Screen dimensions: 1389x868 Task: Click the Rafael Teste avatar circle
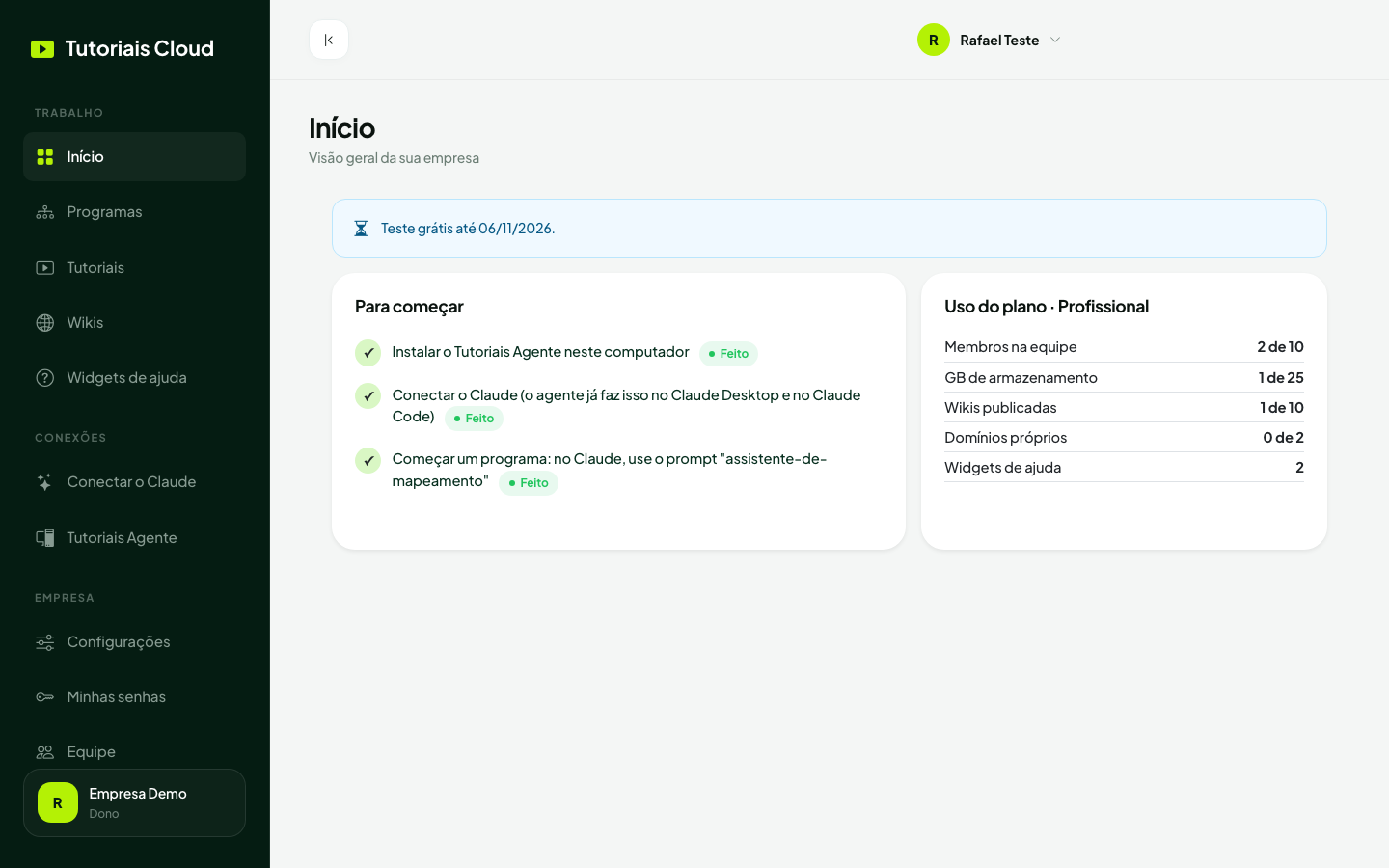934,40
